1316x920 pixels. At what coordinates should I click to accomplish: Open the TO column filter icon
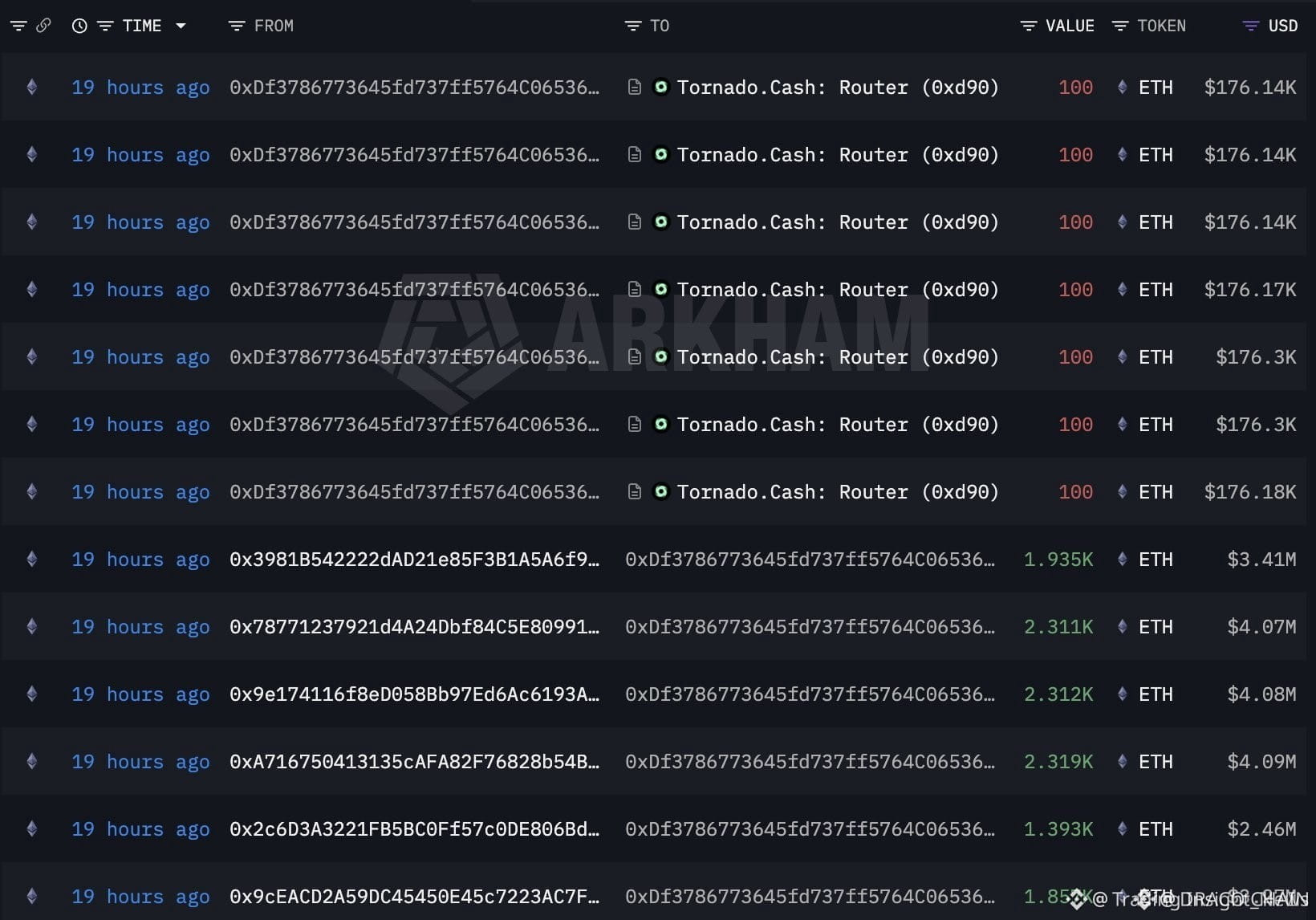point(633,26)
